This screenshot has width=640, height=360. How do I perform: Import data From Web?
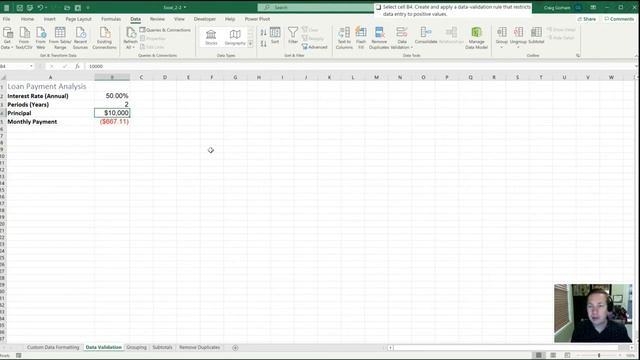tap(40, 38)
